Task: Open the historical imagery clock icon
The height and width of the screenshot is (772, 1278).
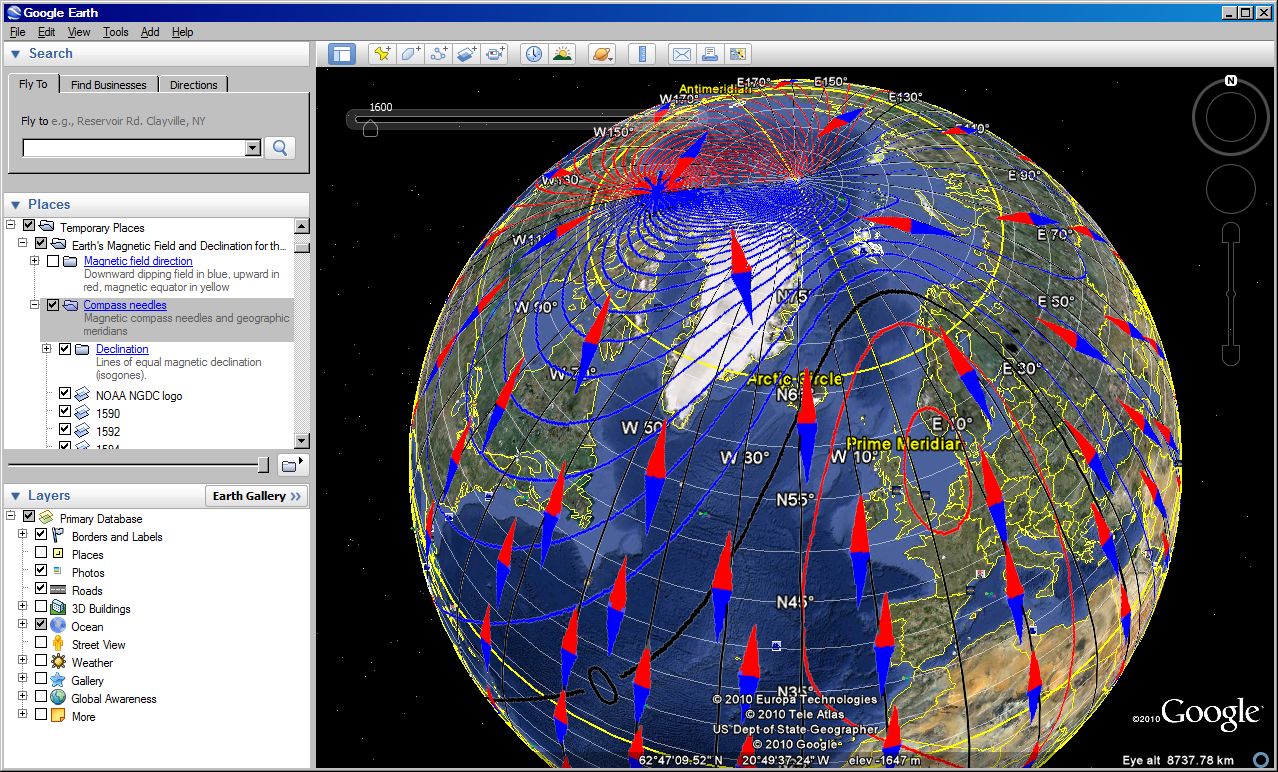Action: (533, 54)
